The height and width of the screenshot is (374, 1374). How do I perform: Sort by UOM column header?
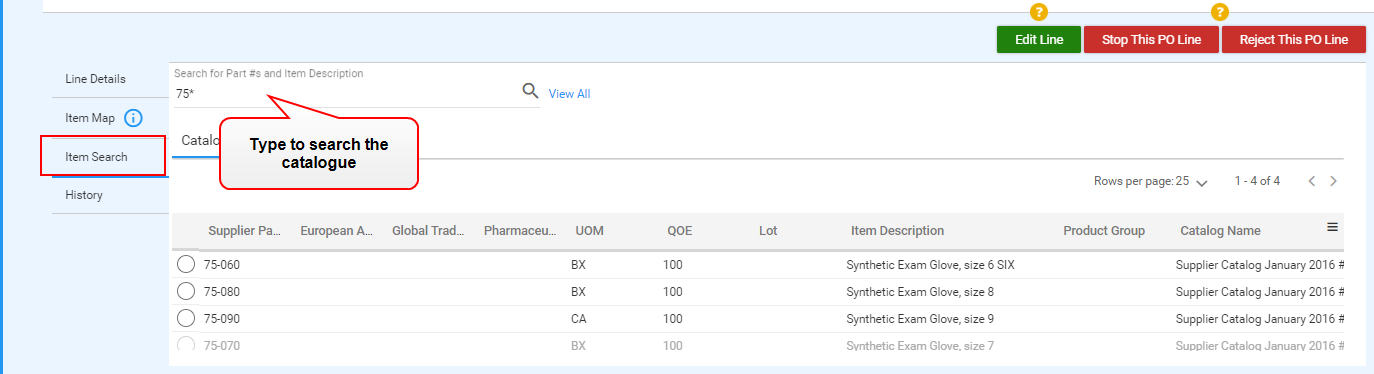pos(589,231)
